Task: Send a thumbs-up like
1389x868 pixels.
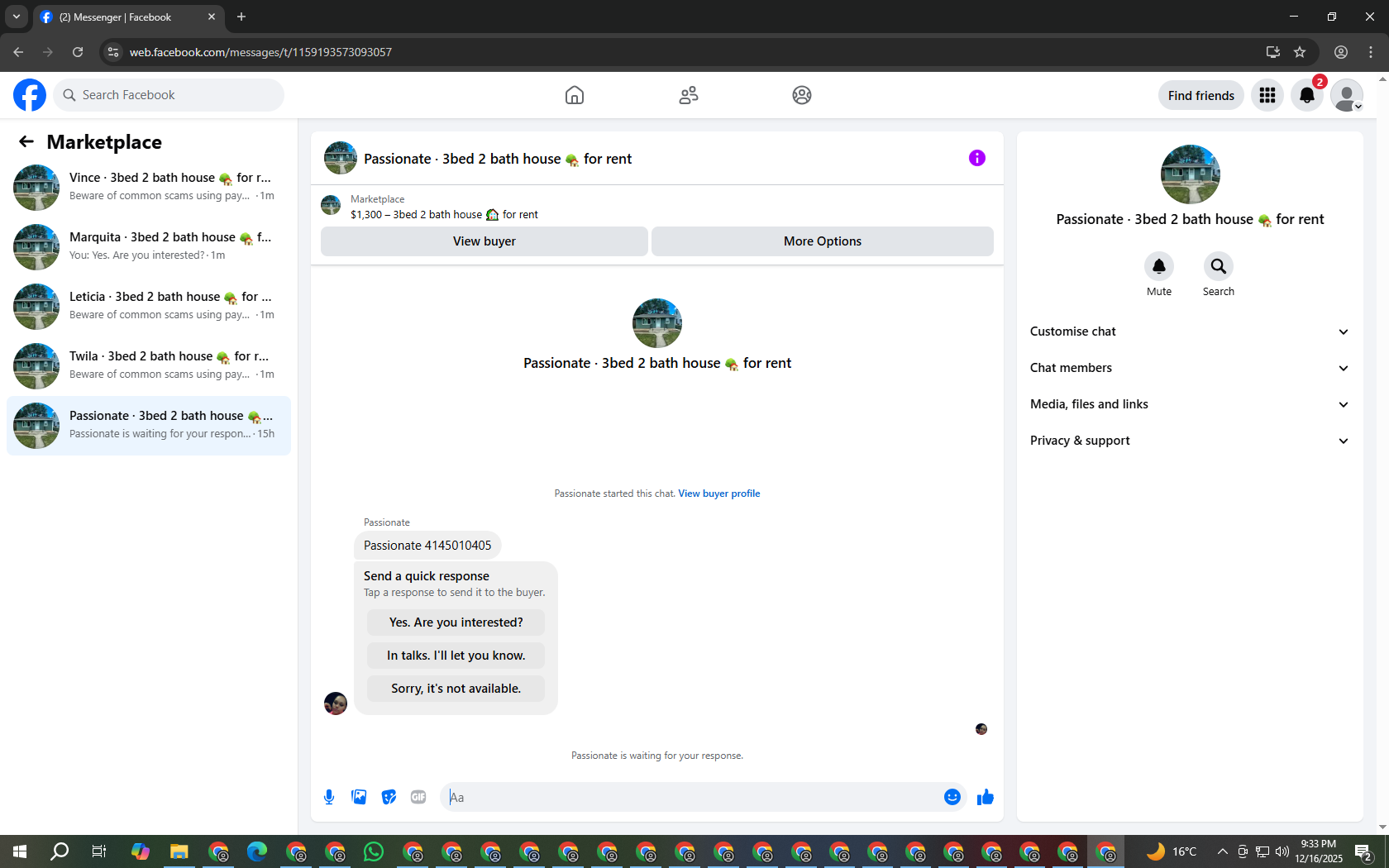Action: pyautogui.click(x=986, y=797)
